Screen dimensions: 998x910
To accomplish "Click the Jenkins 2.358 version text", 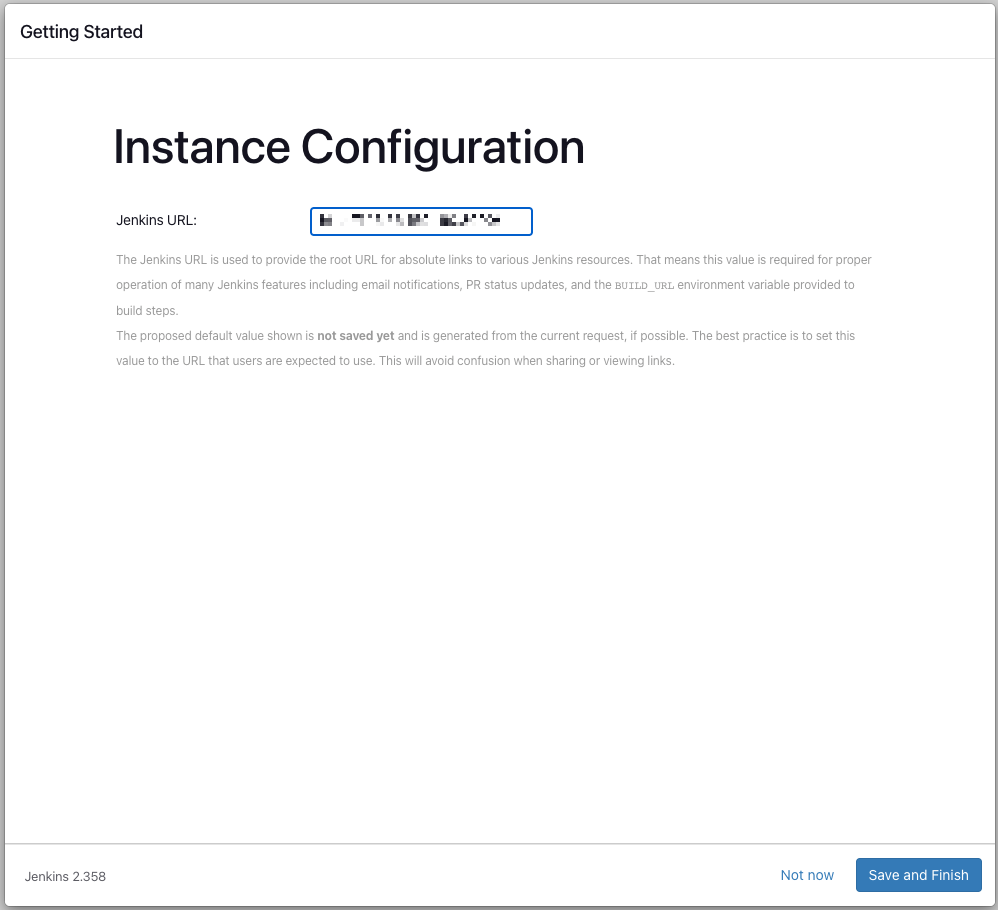I will pyautogui.click(x=65, y=876).
